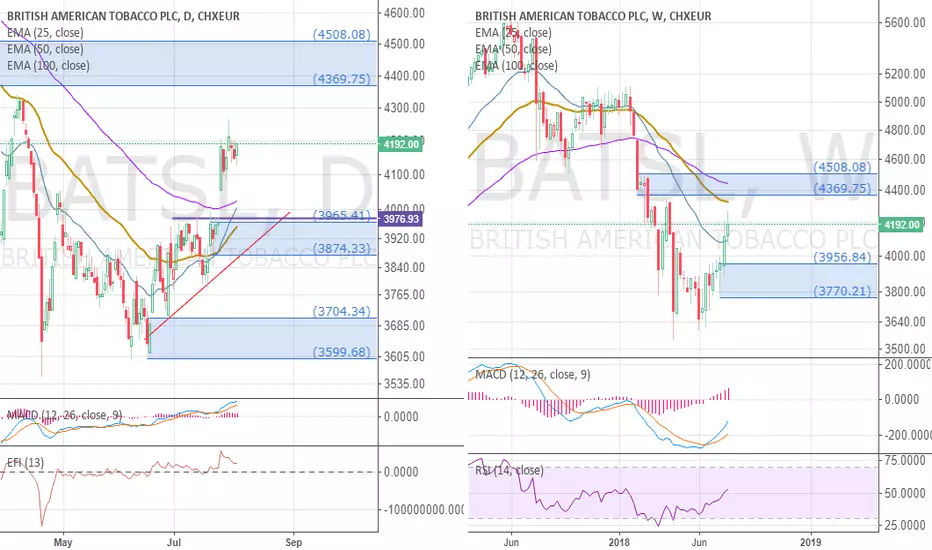Click the 3500.00 price axis value on weekly chart
This screenshot has width=932, height=550.
pyautogui.click(x=905, y=349)
